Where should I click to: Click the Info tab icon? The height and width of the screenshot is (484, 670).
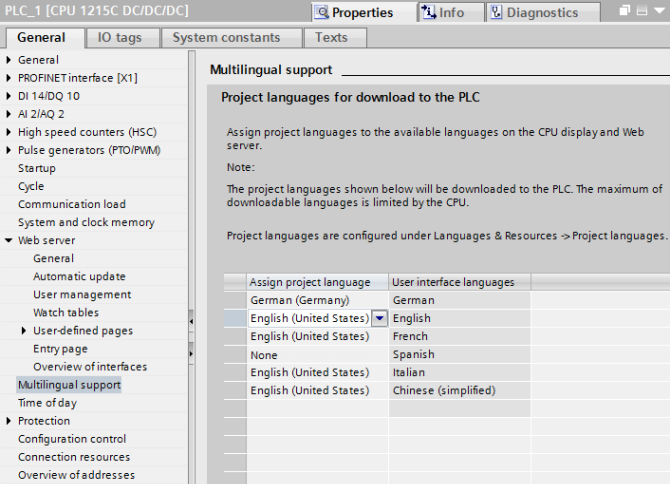(429, 13)
